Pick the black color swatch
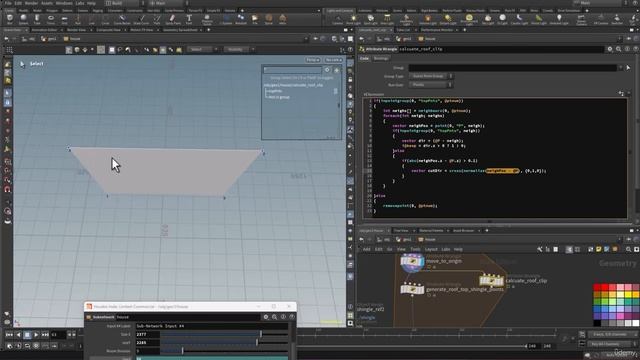 pyautogui.click(x=597, y=323)
